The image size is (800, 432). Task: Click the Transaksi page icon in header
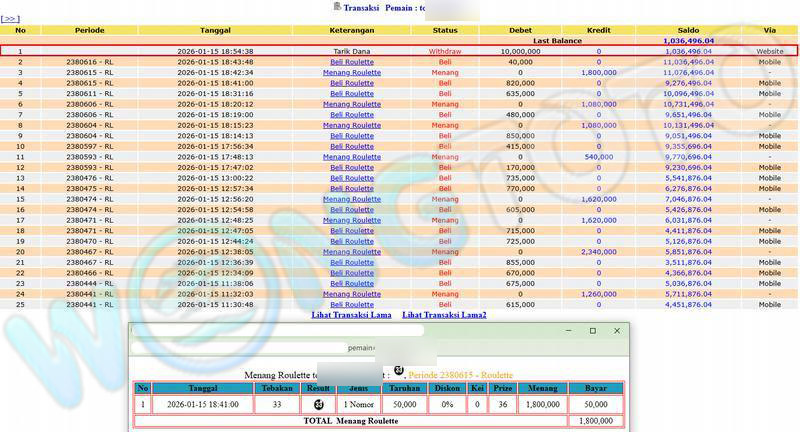coord(335,6)
